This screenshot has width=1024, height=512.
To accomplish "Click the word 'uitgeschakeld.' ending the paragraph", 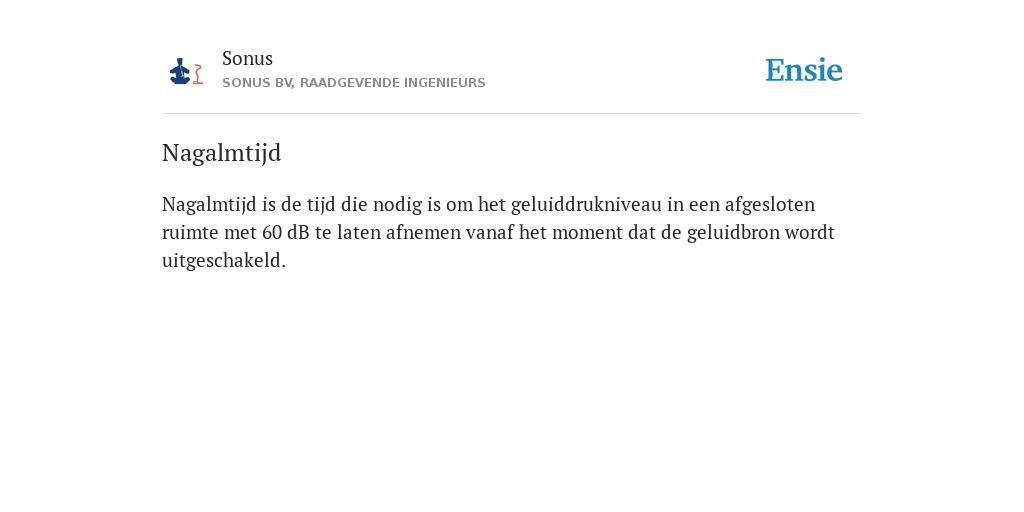I will (x=224, y=261).
